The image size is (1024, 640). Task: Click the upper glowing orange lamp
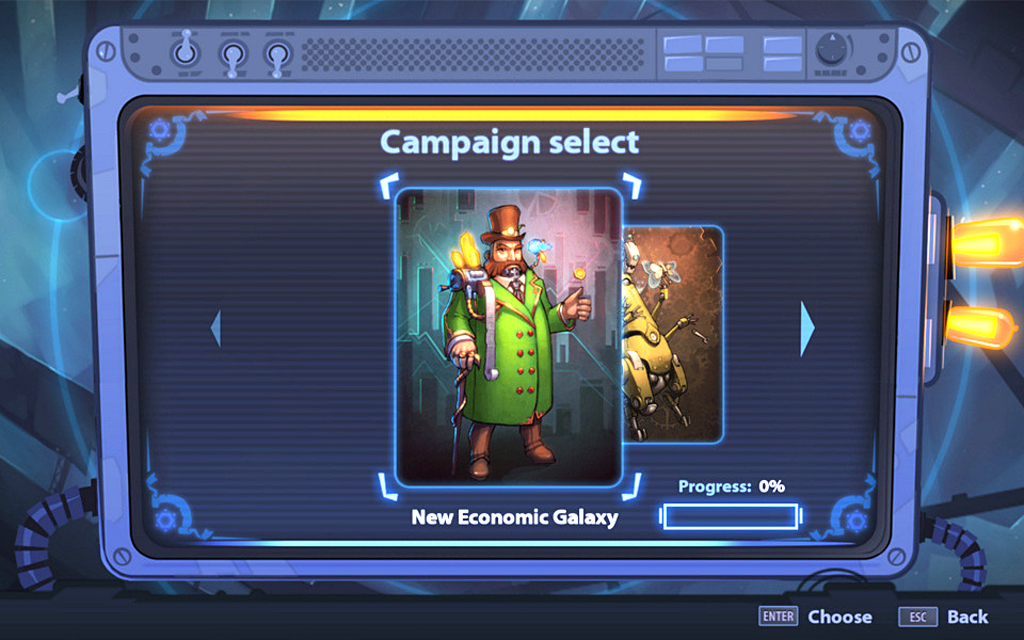986,242
